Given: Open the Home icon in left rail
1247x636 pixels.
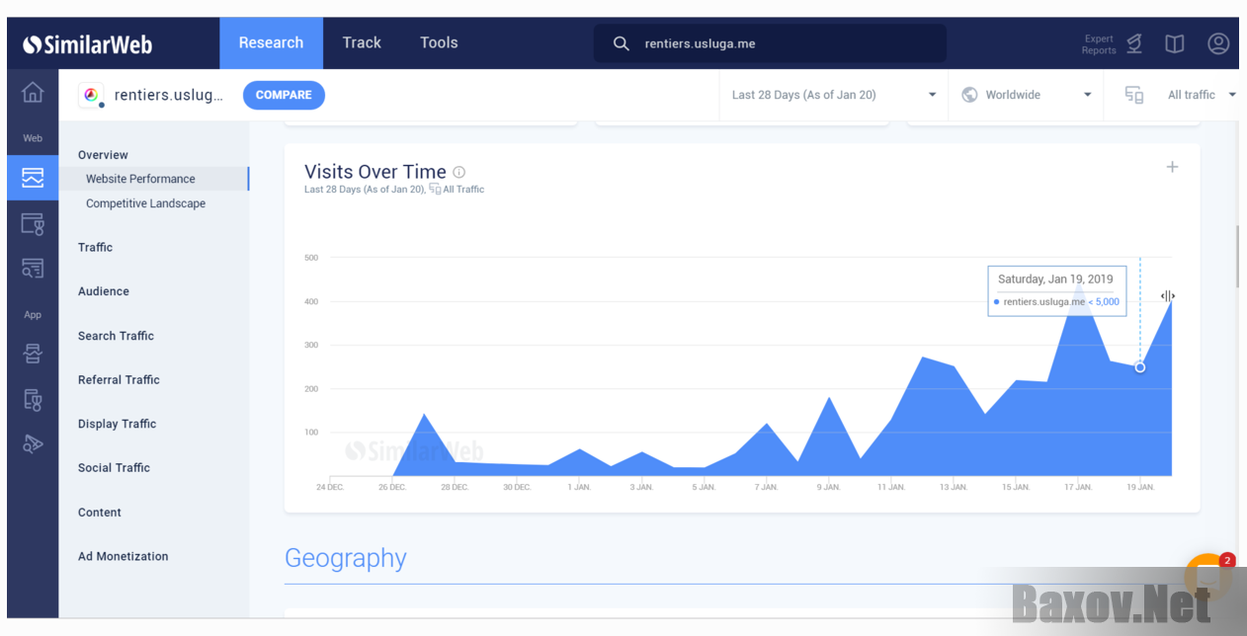Looking at the screenshot, I should 33,93.
